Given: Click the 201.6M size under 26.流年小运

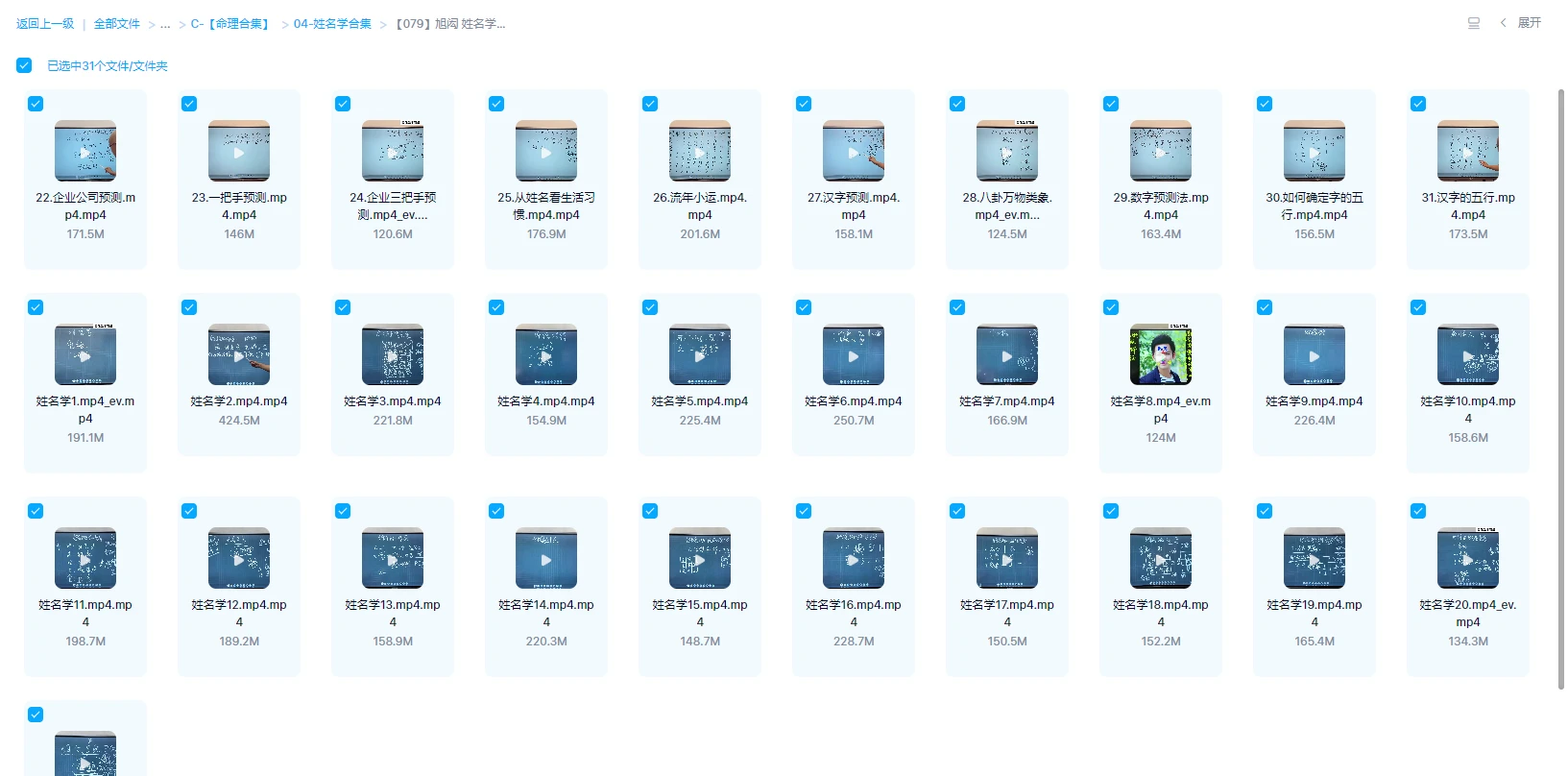Looking at the screenshot, I should (x=700, y=234).
